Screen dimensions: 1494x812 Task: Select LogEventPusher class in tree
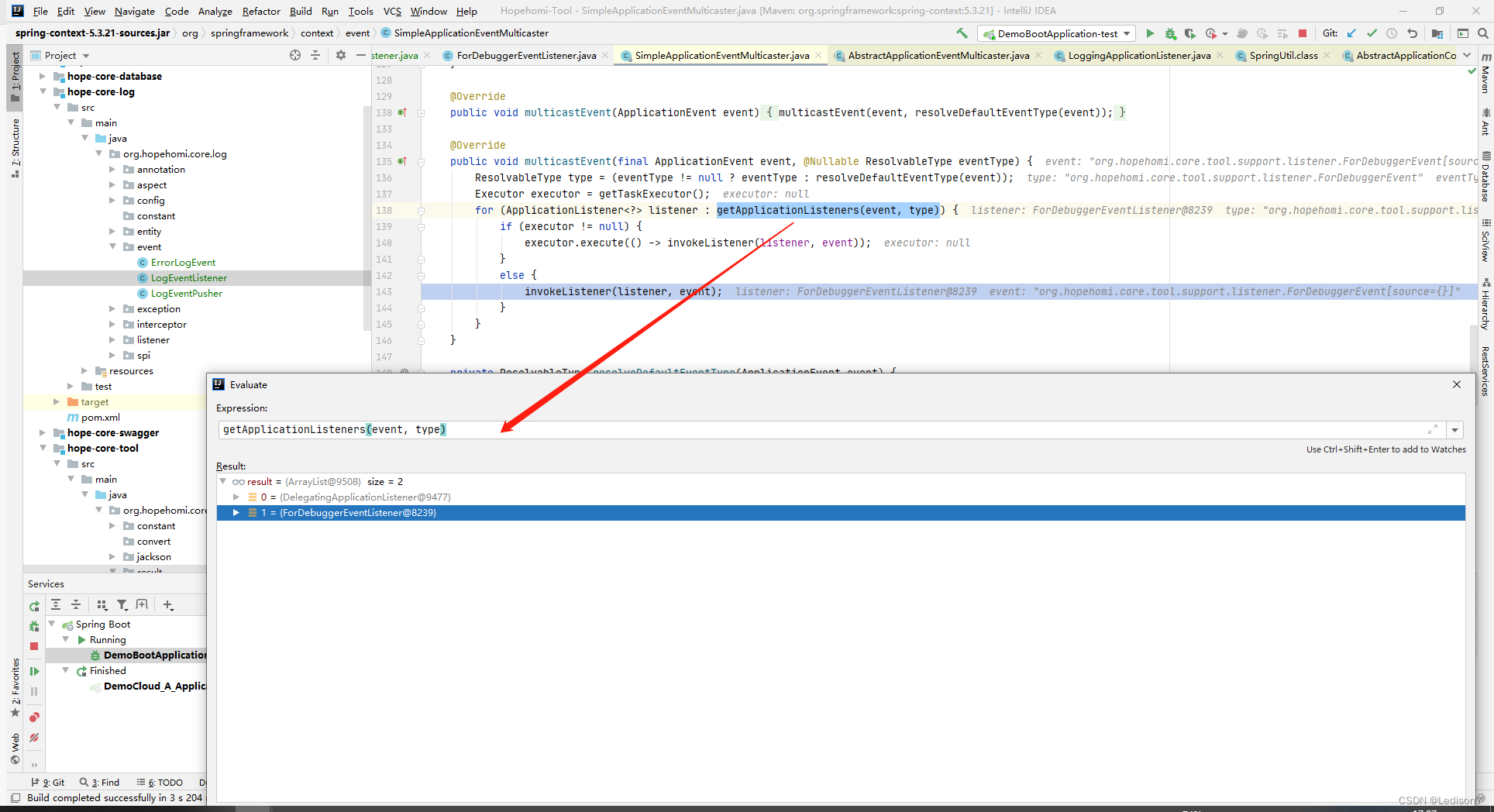click(186, 293)
